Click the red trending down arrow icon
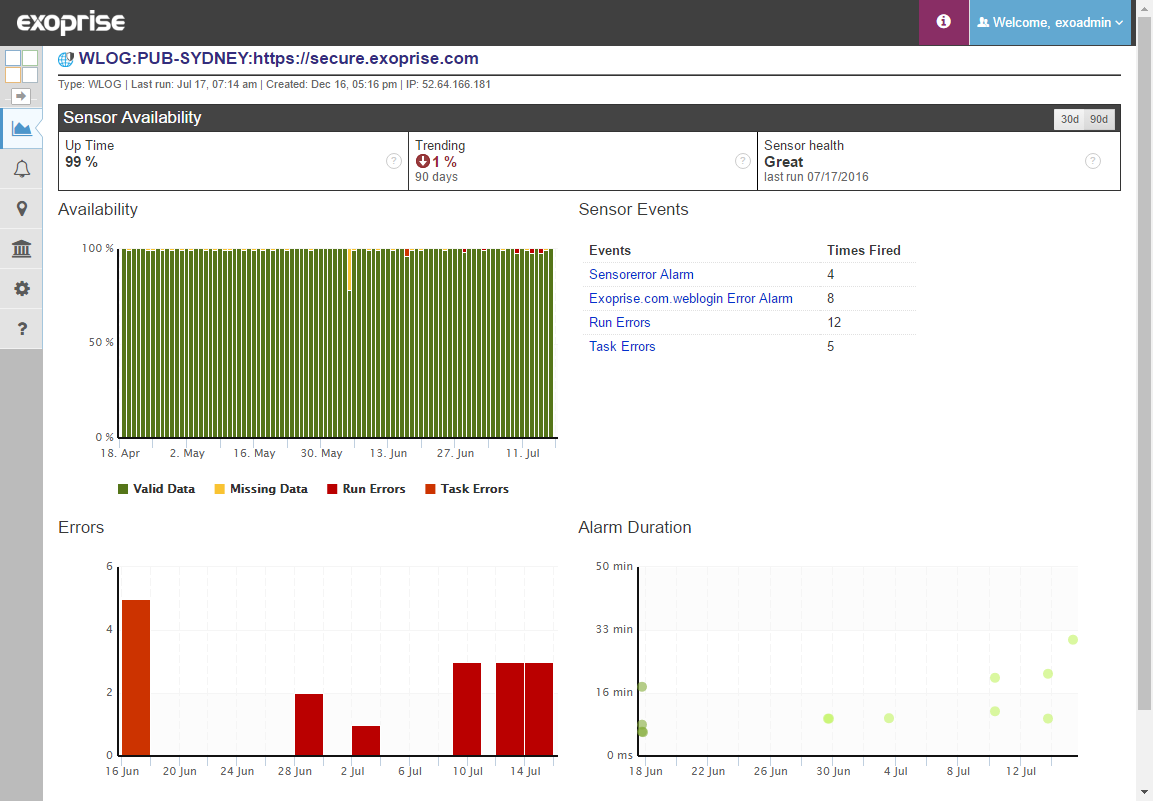Screen dimensions: 1153x801 click(423, 161)
